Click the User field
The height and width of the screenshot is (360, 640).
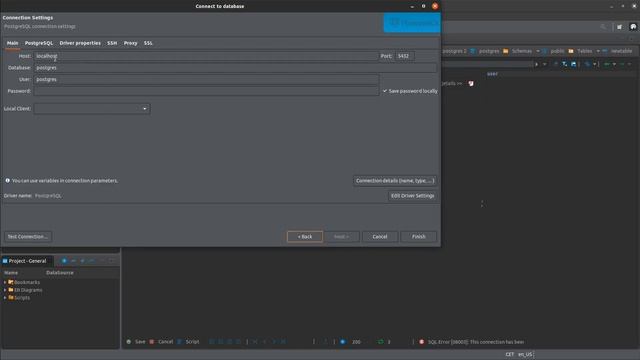point(206,79)
